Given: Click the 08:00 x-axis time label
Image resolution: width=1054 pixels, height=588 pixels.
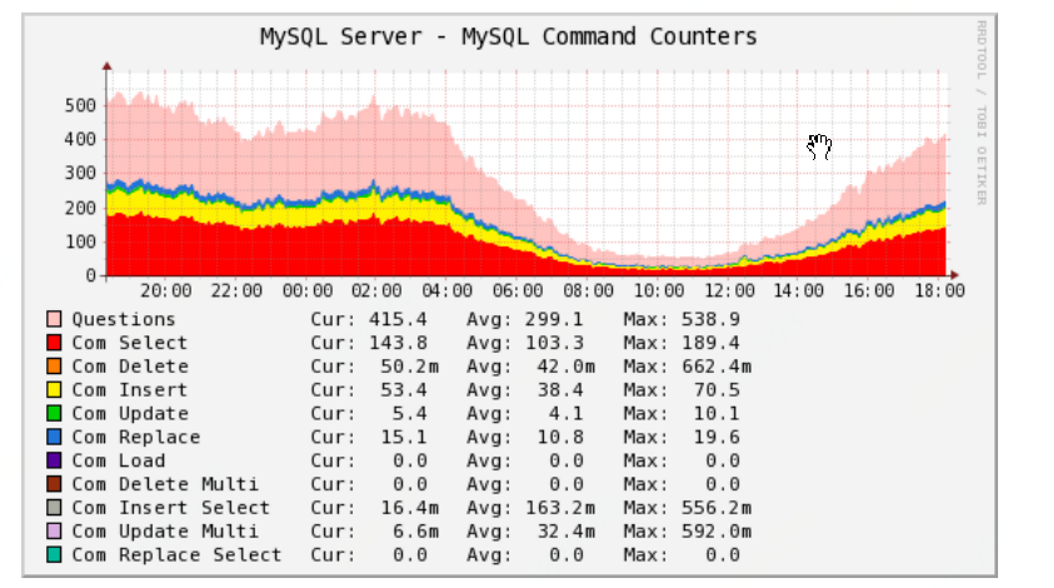Looking at the screenshot, I should click(x=588, y=290).
